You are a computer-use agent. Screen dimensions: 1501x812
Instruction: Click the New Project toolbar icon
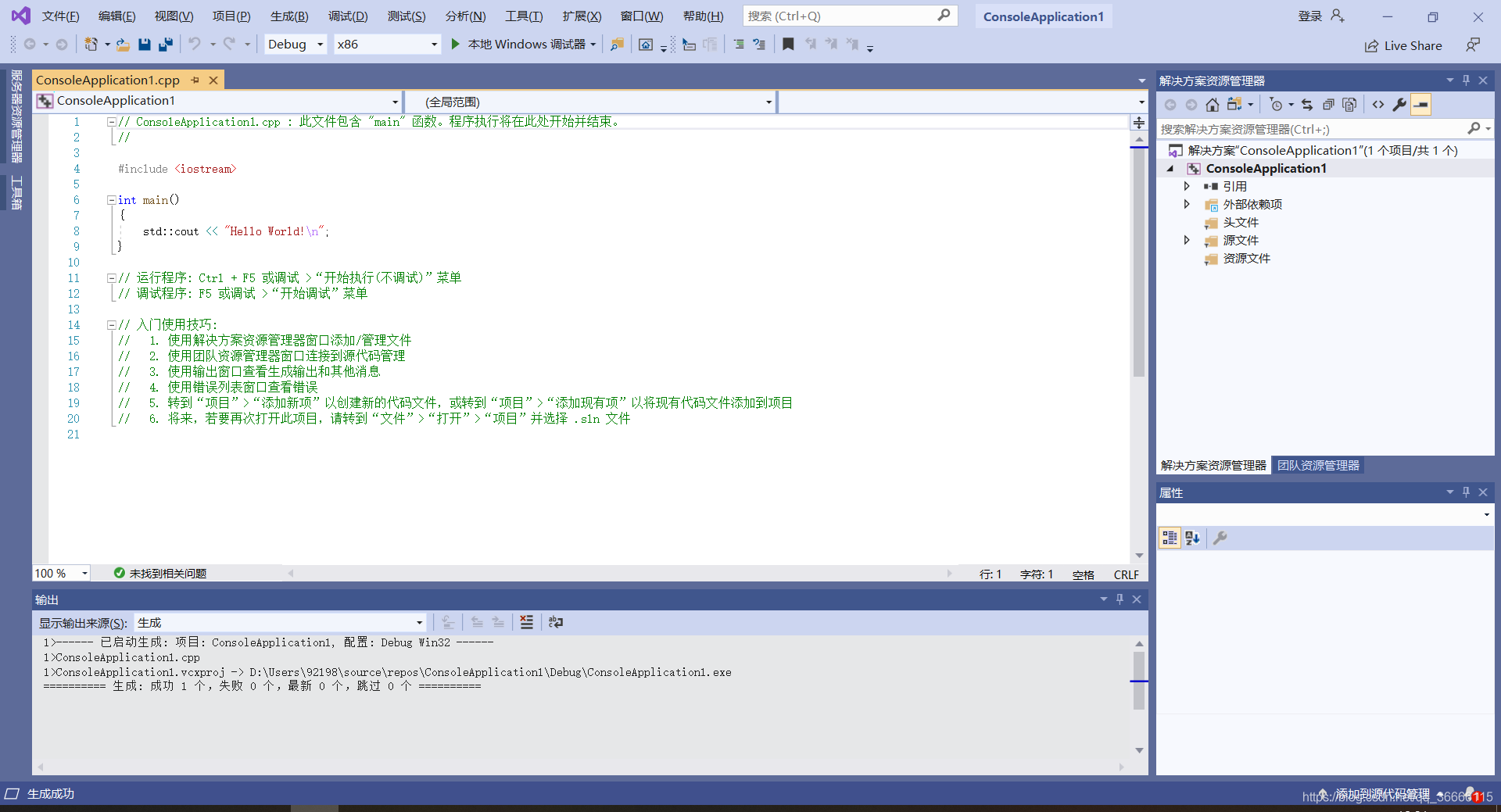pos(91,45)
